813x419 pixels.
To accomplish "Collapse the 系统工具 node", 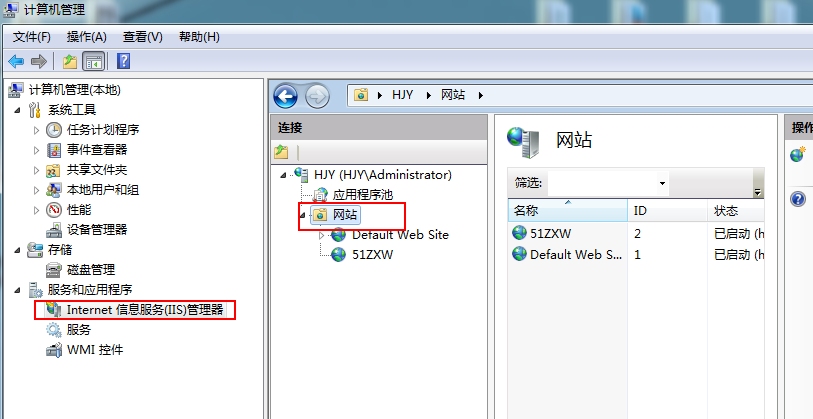I will (18, 110).
